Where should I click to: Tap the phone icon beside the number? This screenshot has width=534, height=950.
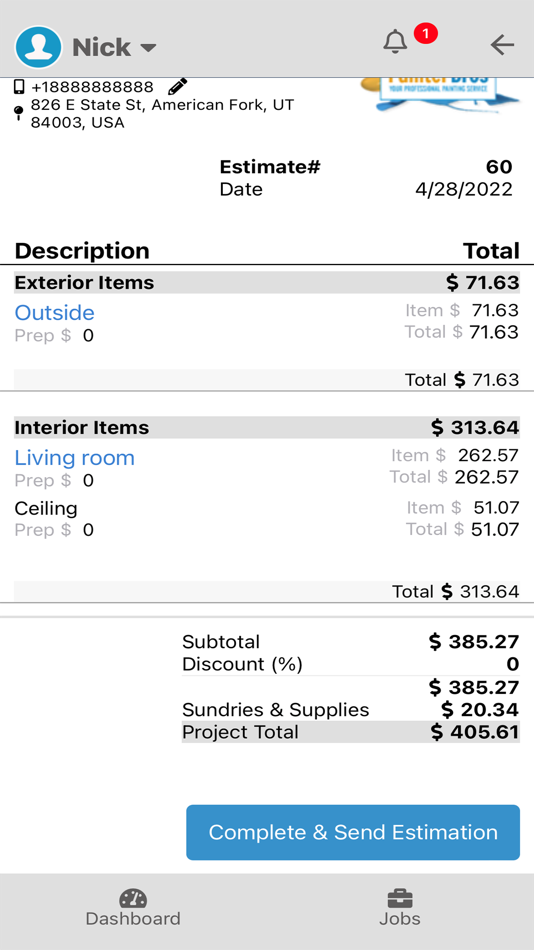[x=19, y=87]
